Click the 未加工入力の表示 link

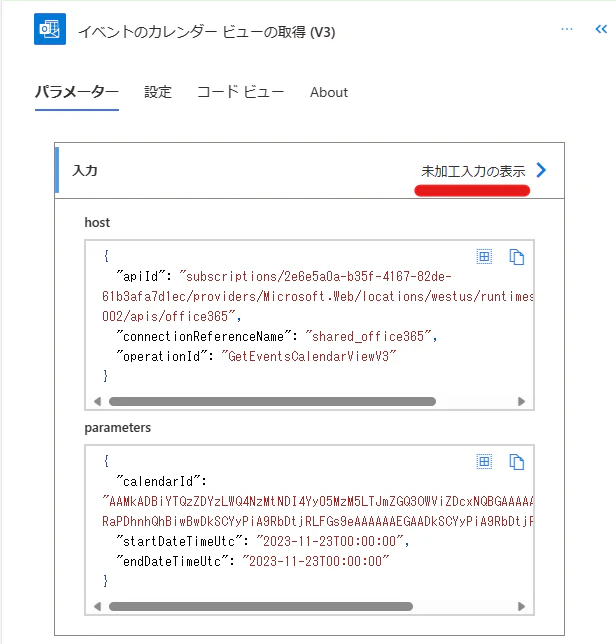pyautogui.click(x=473, y=171)
